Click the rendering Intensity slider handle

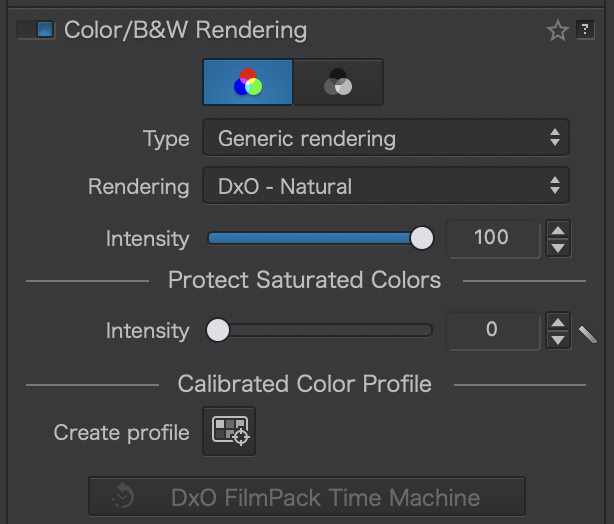tap(422, 238)
